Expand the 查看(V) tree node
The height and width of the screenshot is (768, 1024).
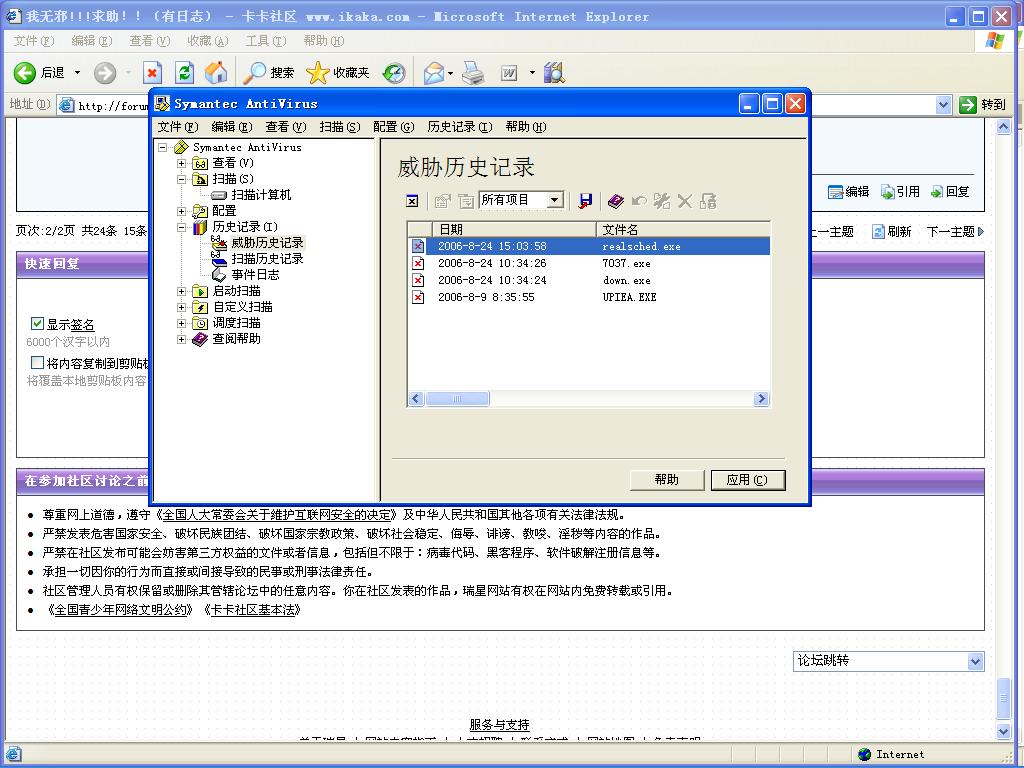click(x=182, y=163)
